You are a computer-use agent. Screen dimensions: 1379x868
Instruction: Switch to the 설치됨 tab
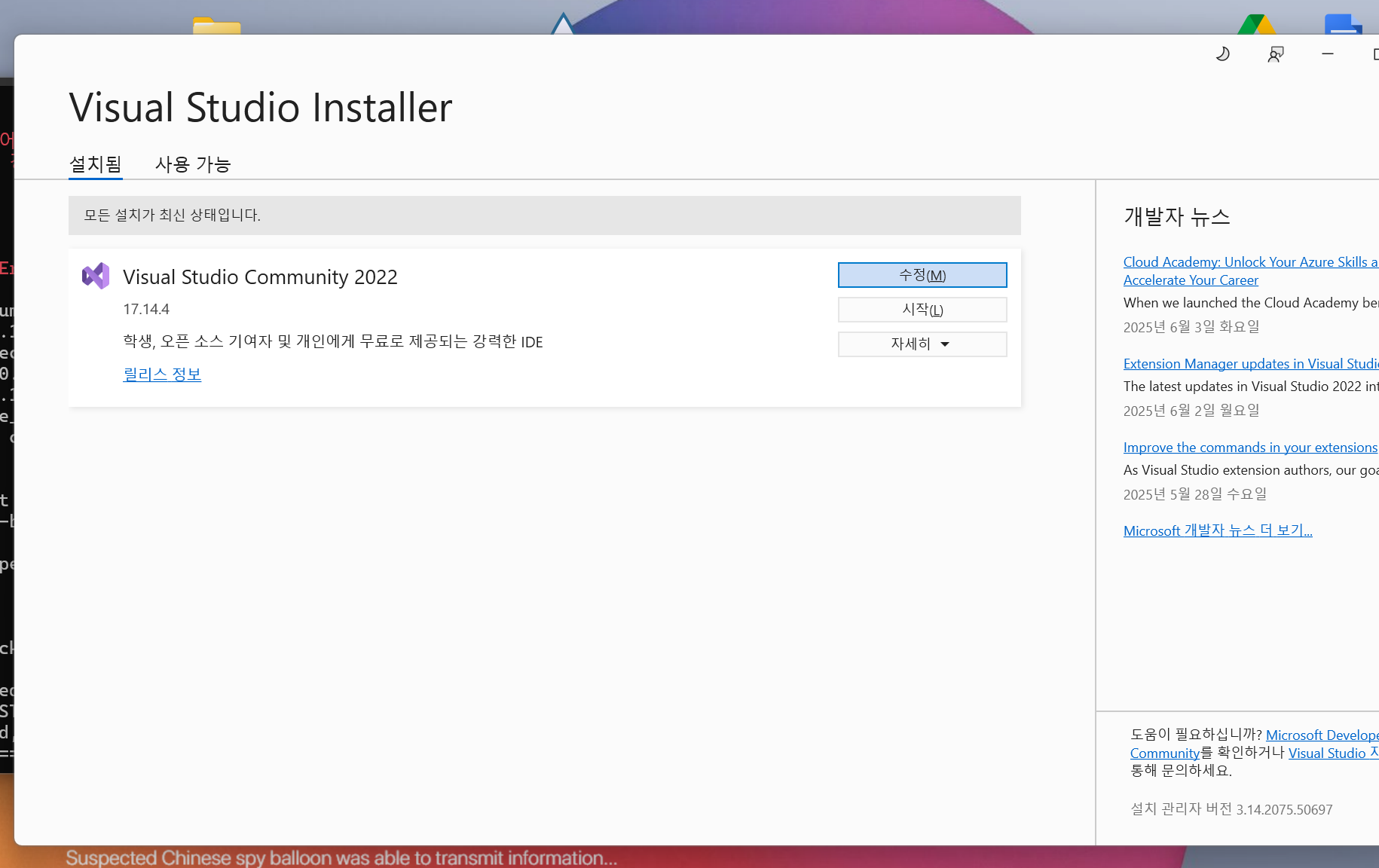(x=96, y=164)
